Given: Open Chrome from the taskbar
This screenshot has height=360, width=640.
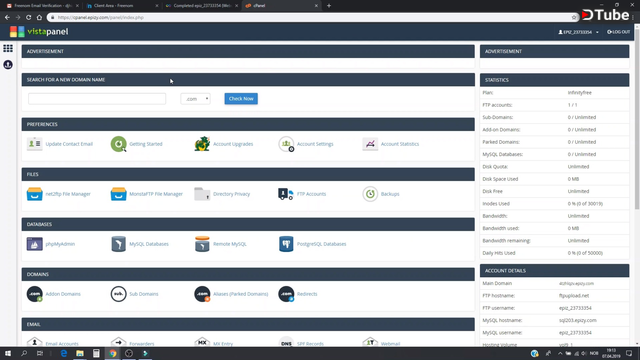Looking at the screenshot, I should click(113, 353).
